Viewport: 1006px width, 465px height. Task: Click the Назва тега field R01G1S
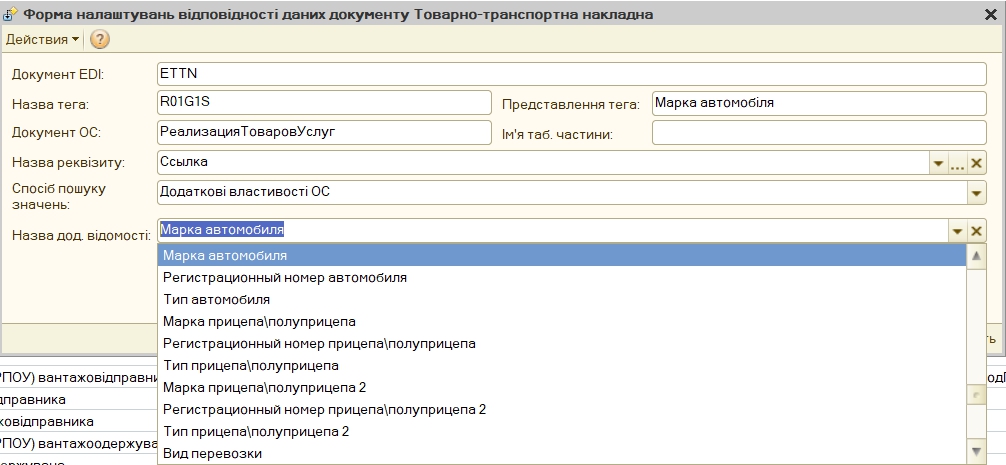324,103
